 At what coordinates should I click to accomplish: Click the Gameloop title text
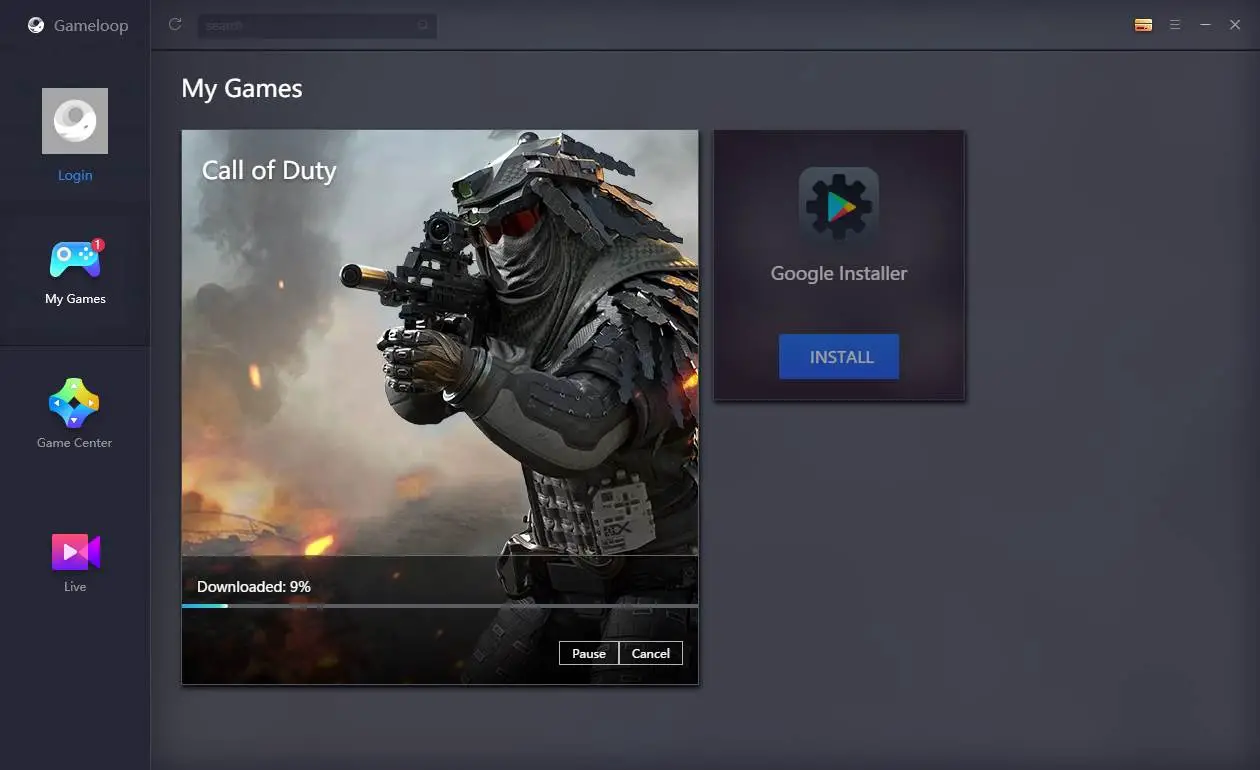point(91,26)
